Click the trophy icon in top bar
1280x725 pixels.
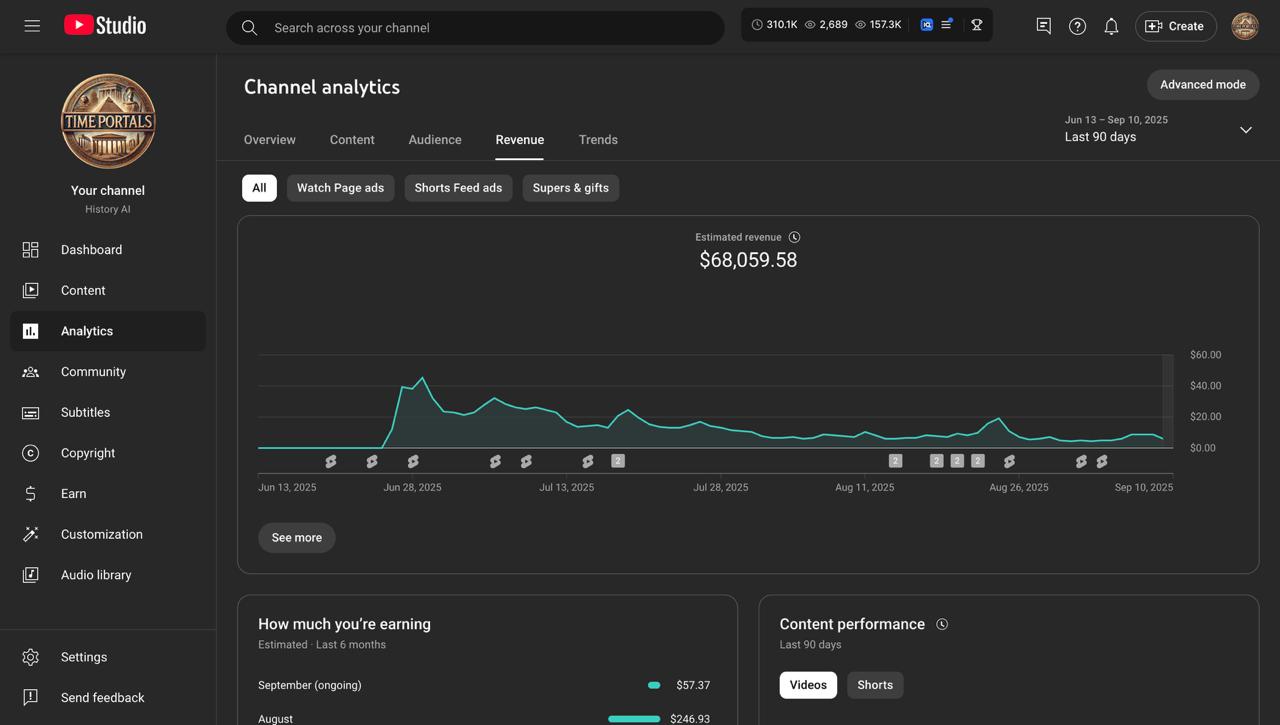click(x=977, y=25)
